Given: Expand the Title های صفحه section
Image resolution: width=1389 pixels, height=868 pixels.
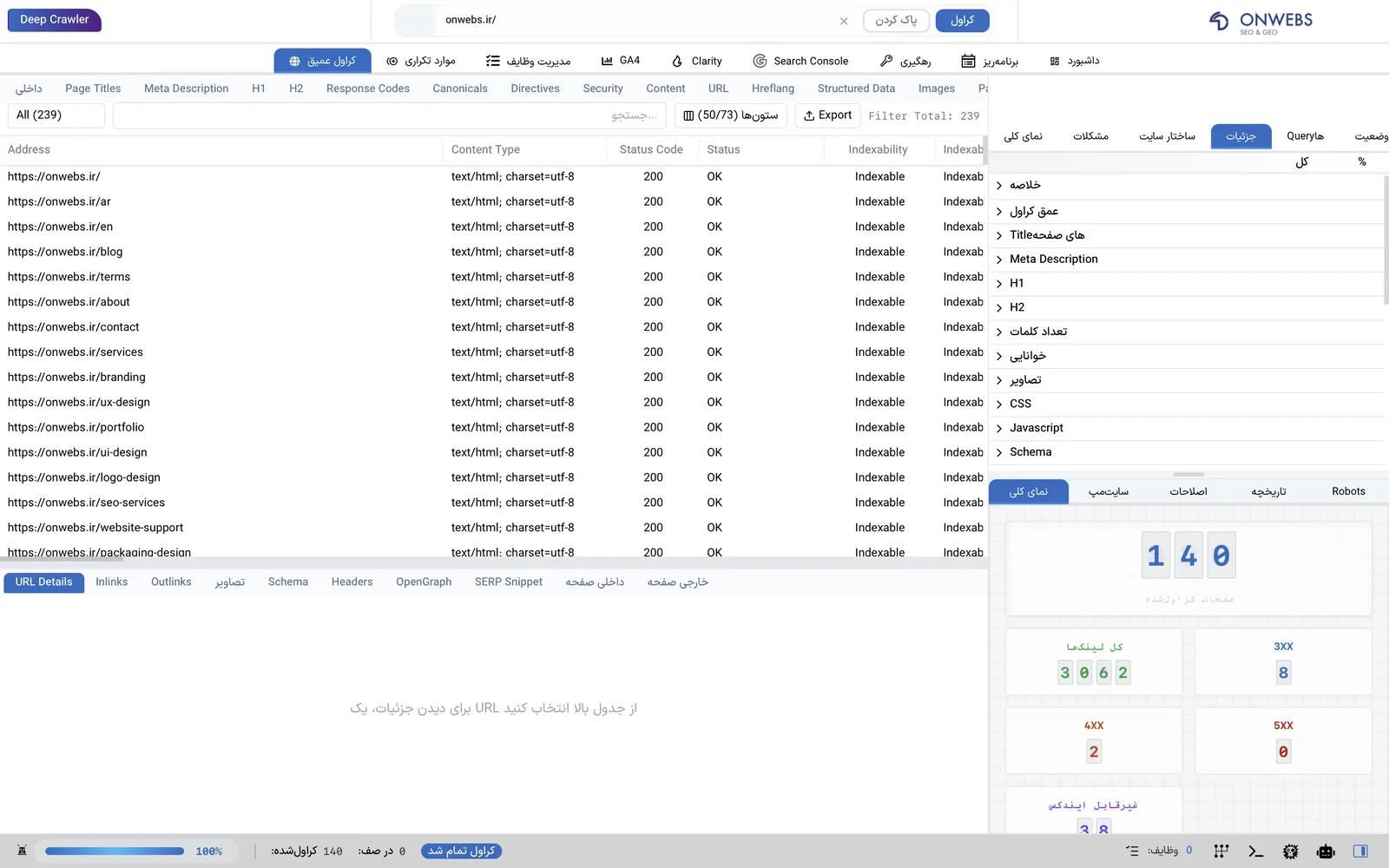Looking at the screenshot, I should coord(1186,235).
